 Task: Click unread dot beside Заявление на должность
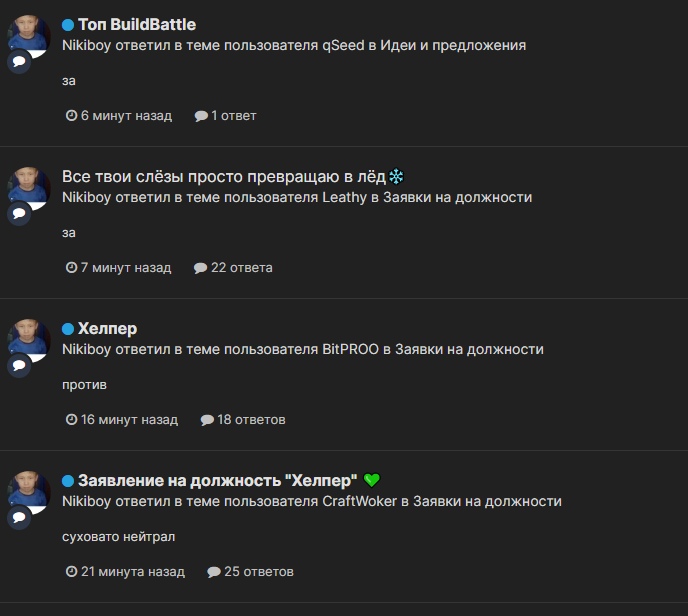point(68,481)
